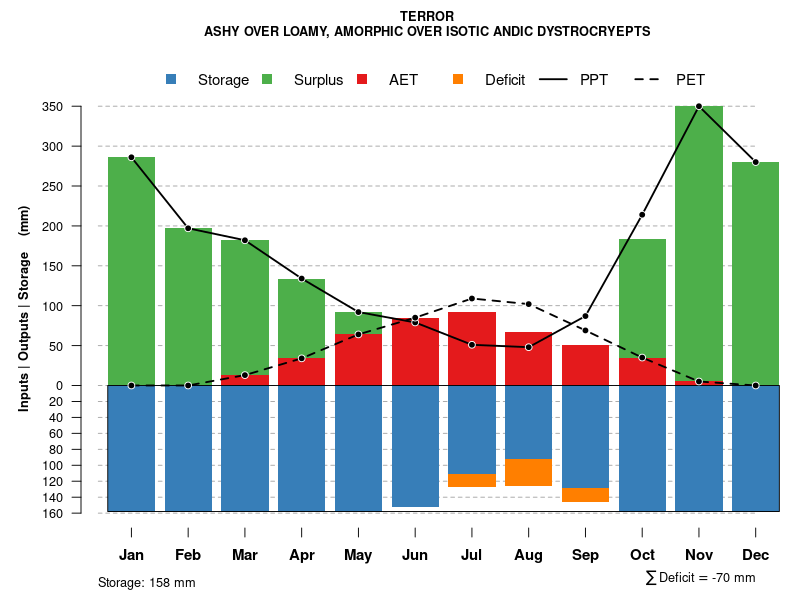Screen dimensions: 800x600
Task: Click the PET data point peak in July
Action: 472,298
